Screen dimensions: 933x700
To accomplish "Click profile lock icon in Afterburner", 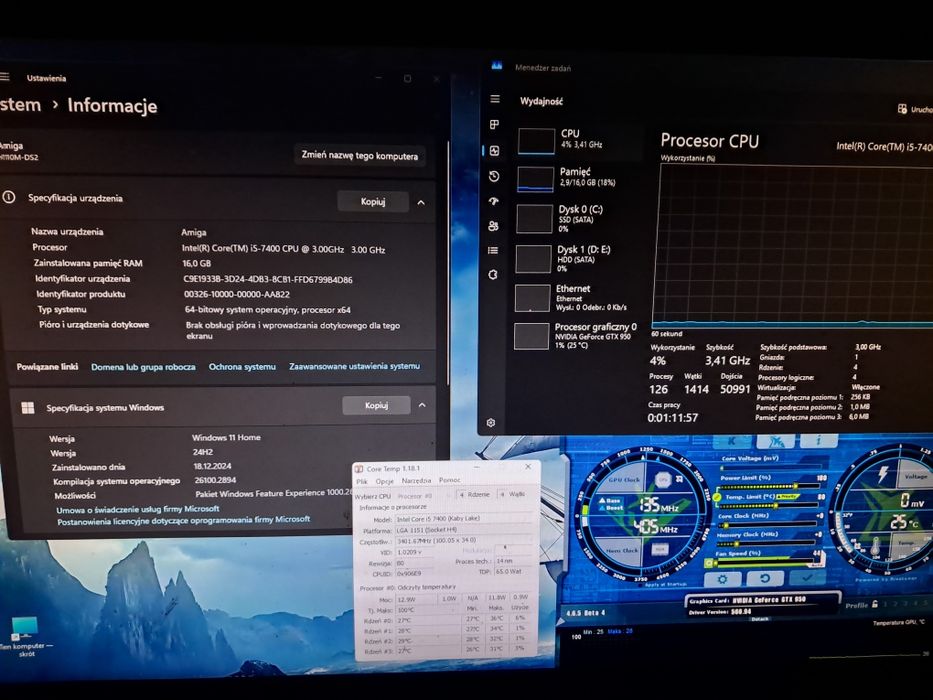I will point(875,604).
